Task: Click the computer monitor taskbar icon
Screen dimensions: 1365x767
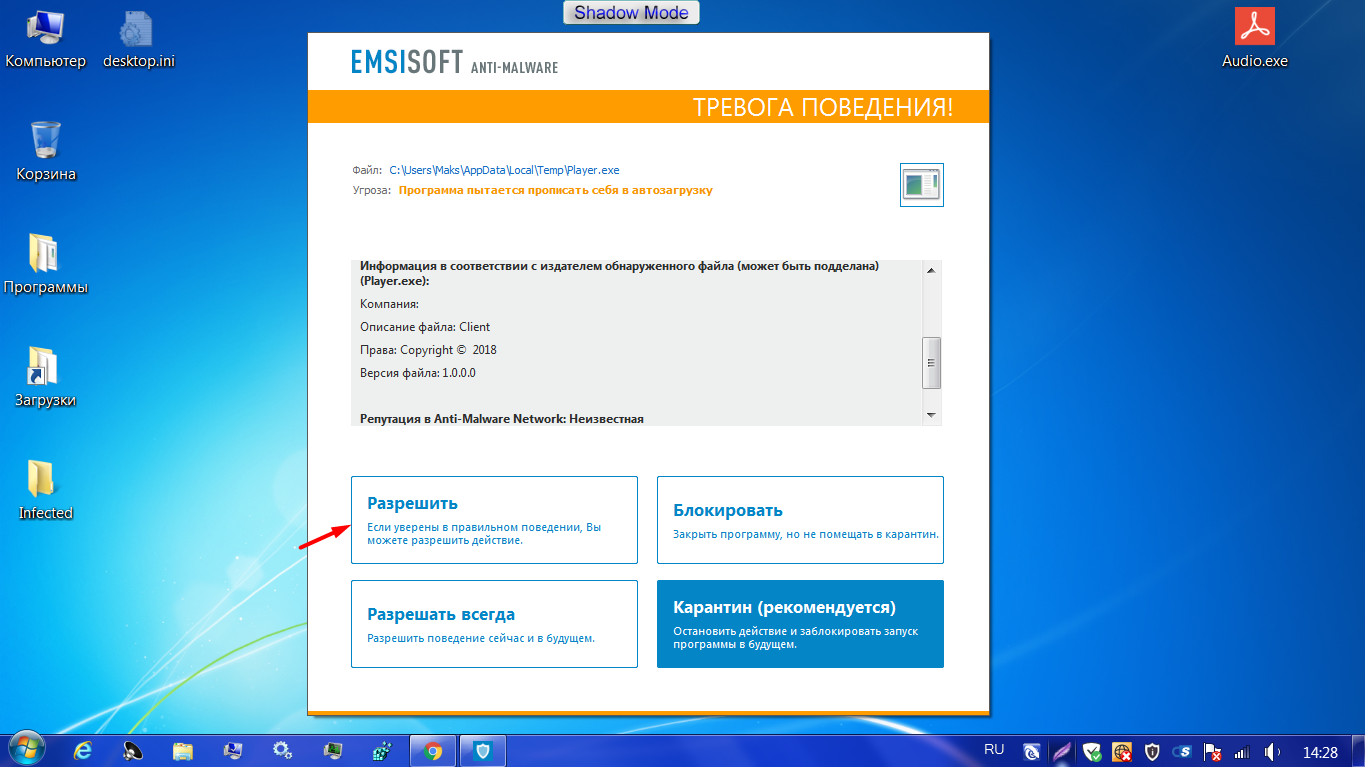Action: (x=233, y=750)
